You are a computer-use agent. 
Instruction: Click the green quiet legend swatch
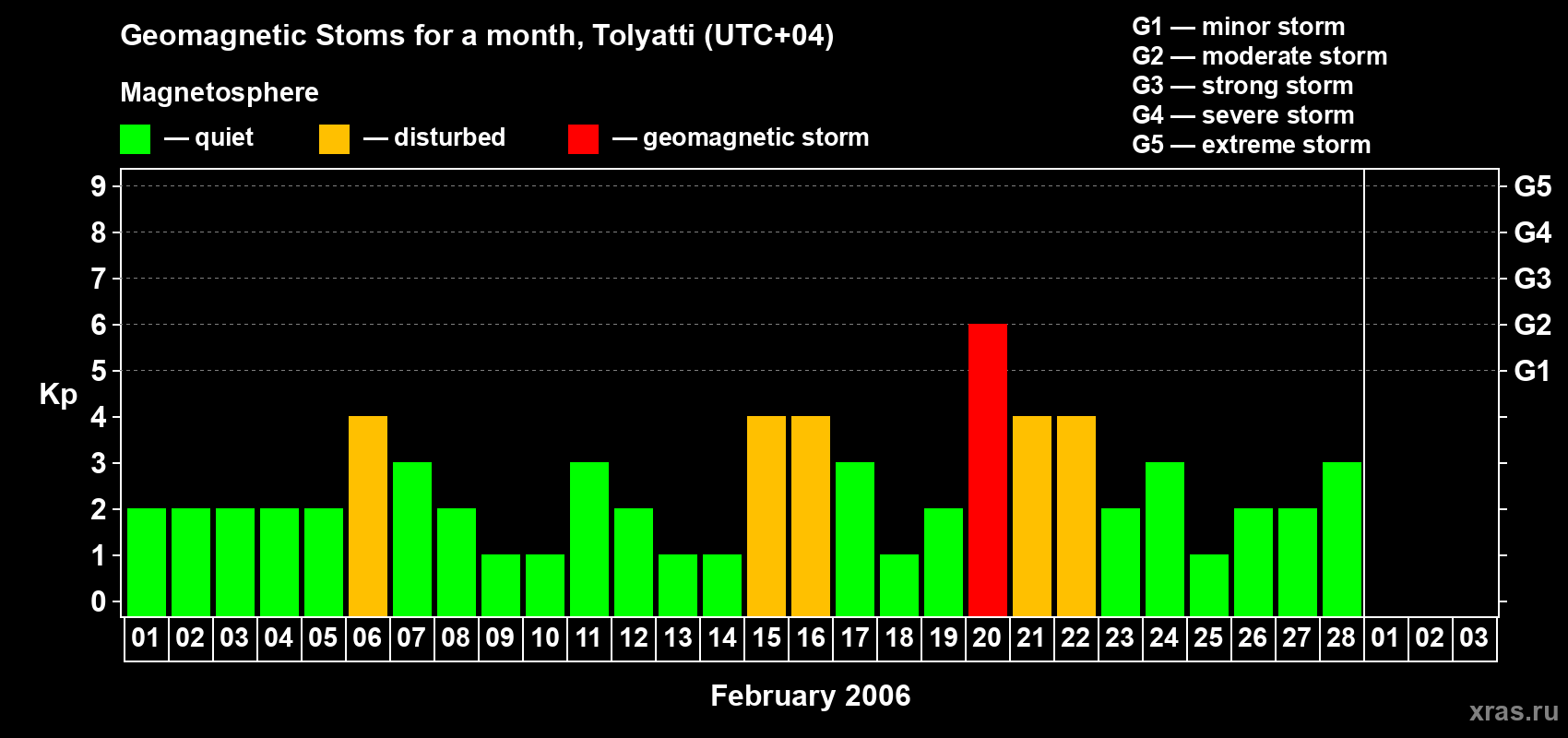click(x=135, y=139)
